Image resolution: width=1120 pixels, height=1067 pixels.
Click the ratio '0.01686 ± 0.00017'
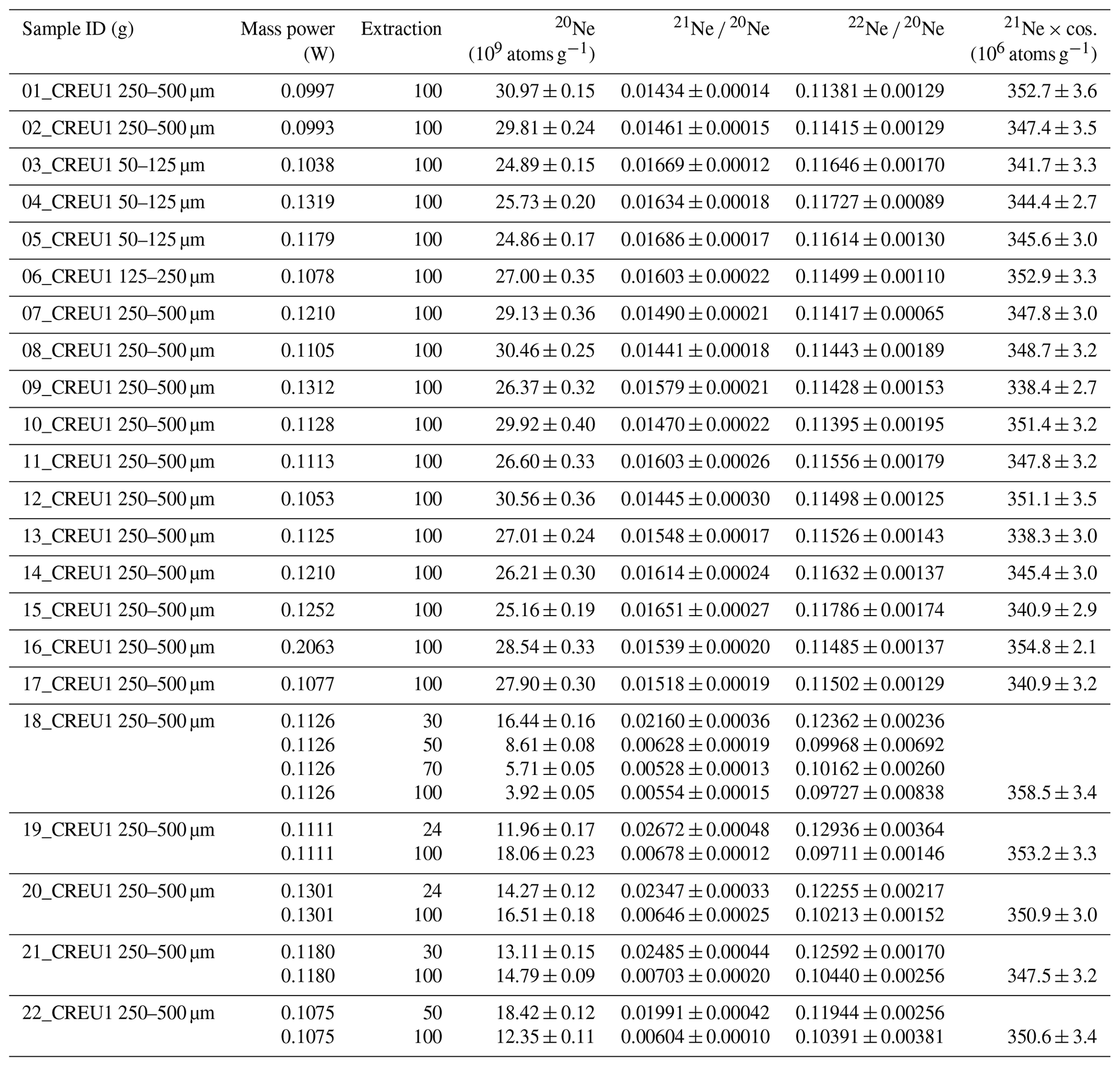(x=695, y=240)
